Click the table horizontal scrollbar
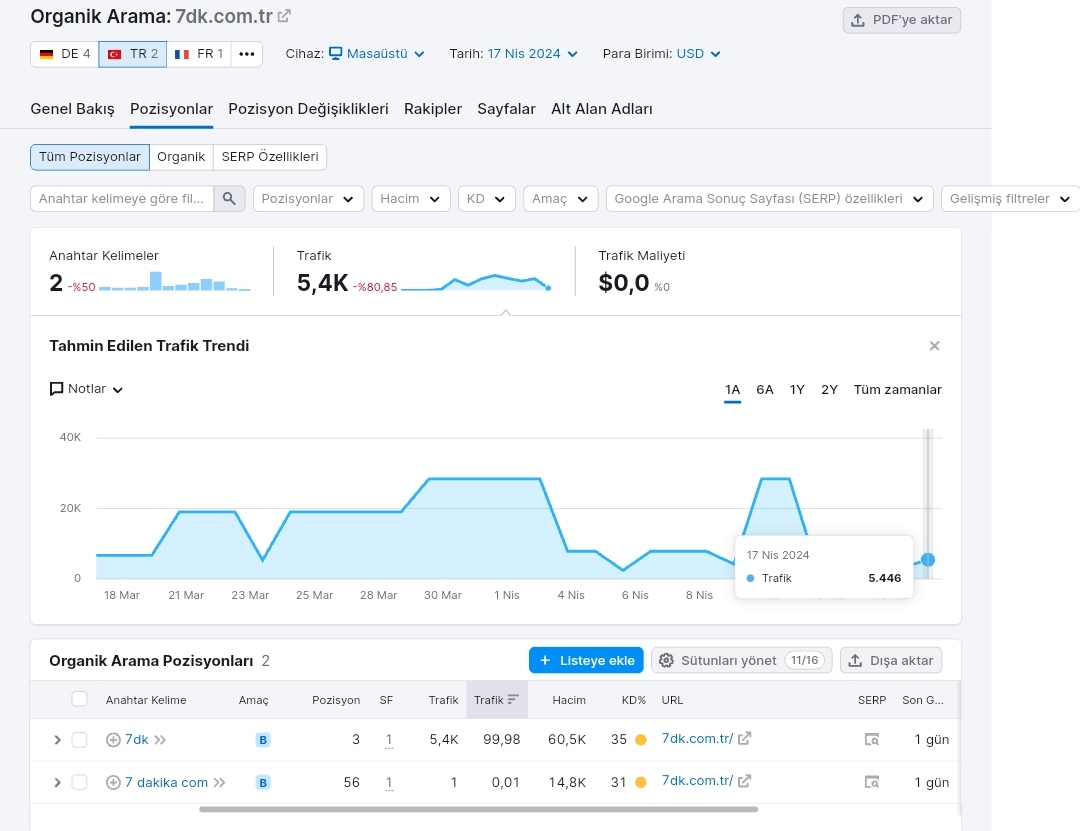The height and width of the screenshot is (831, 1080). (x=479, y=810)
